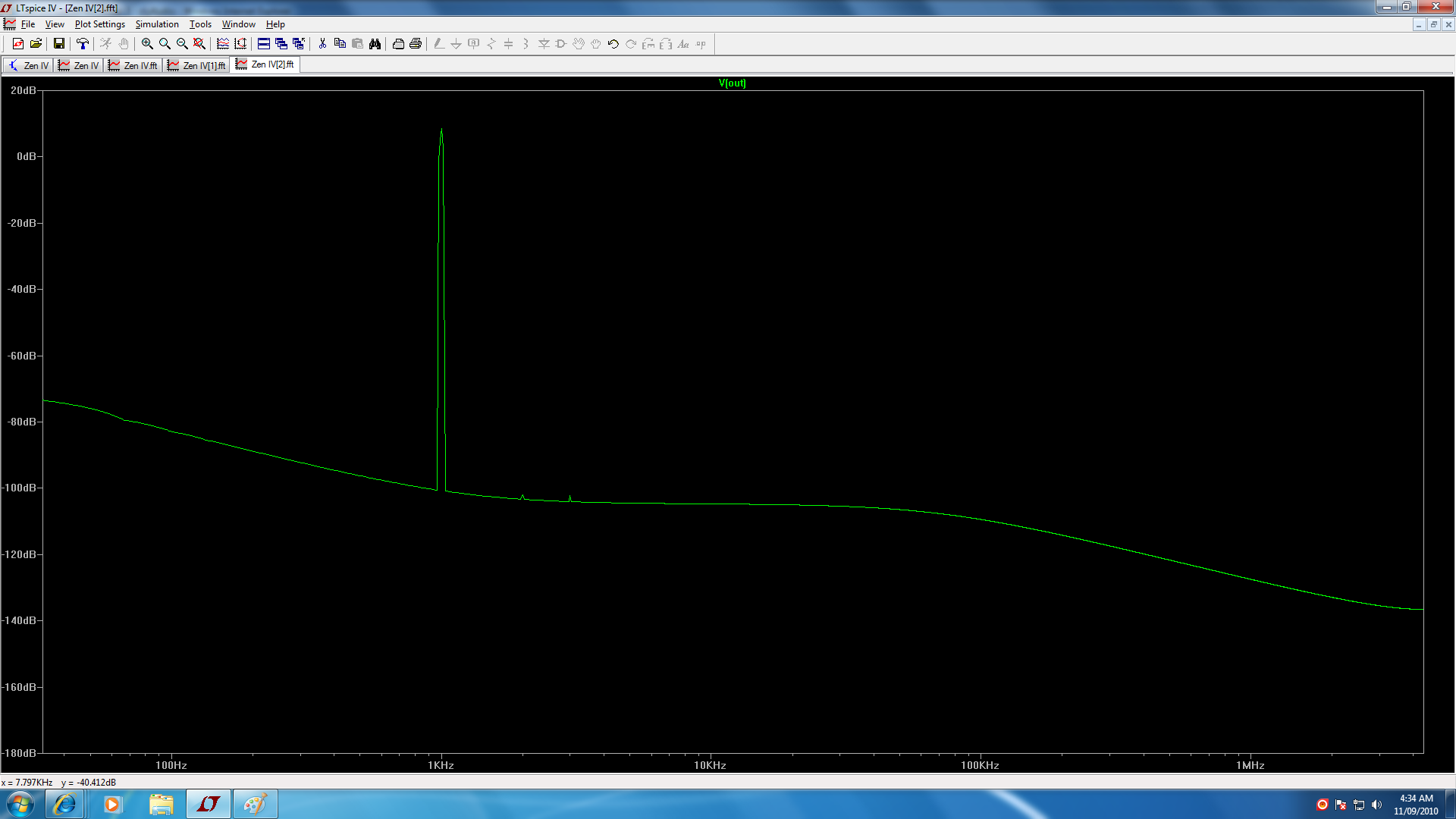The width and height of the screenshot is (1456, 819).
Task: Switch to the Zen IV[1].fft tab
Action: coord(197,65)
